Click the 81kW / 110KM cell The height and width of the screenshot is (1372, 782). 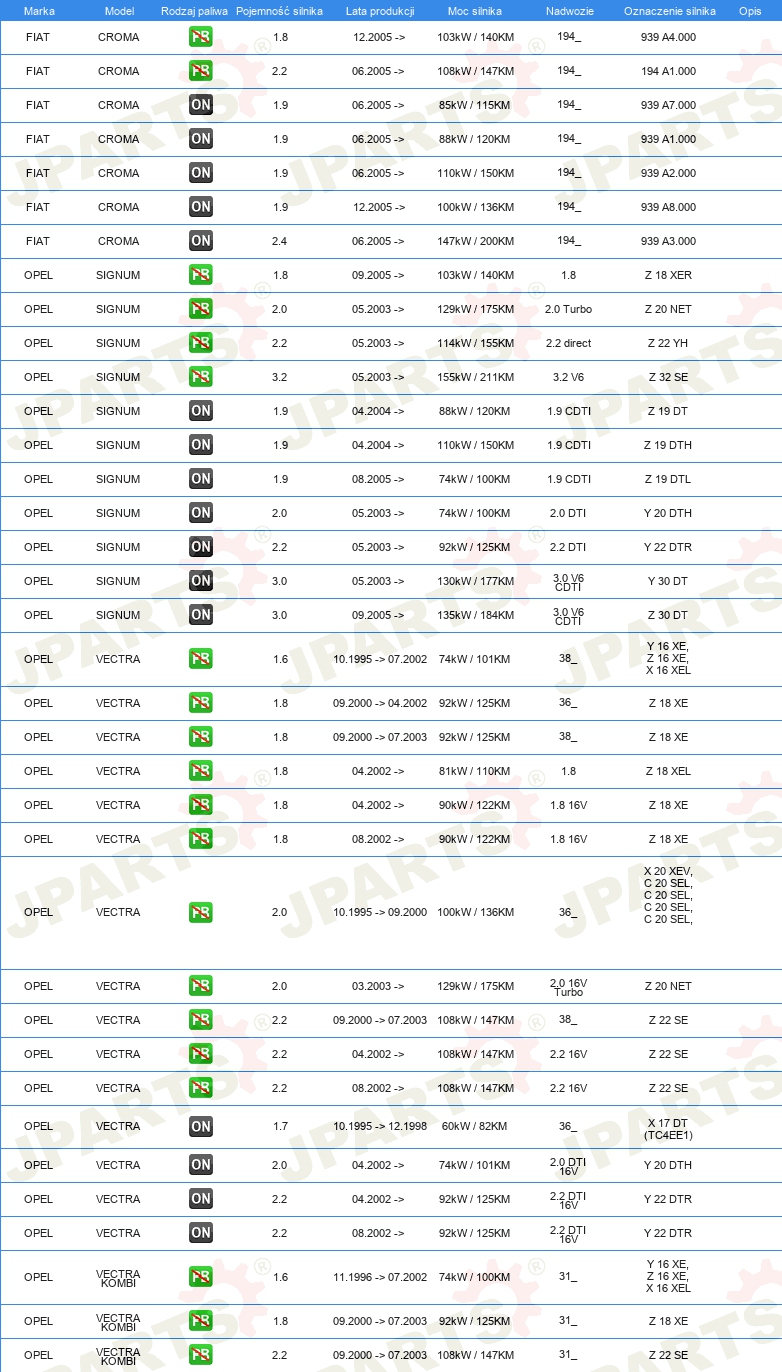tap(476, 771)
